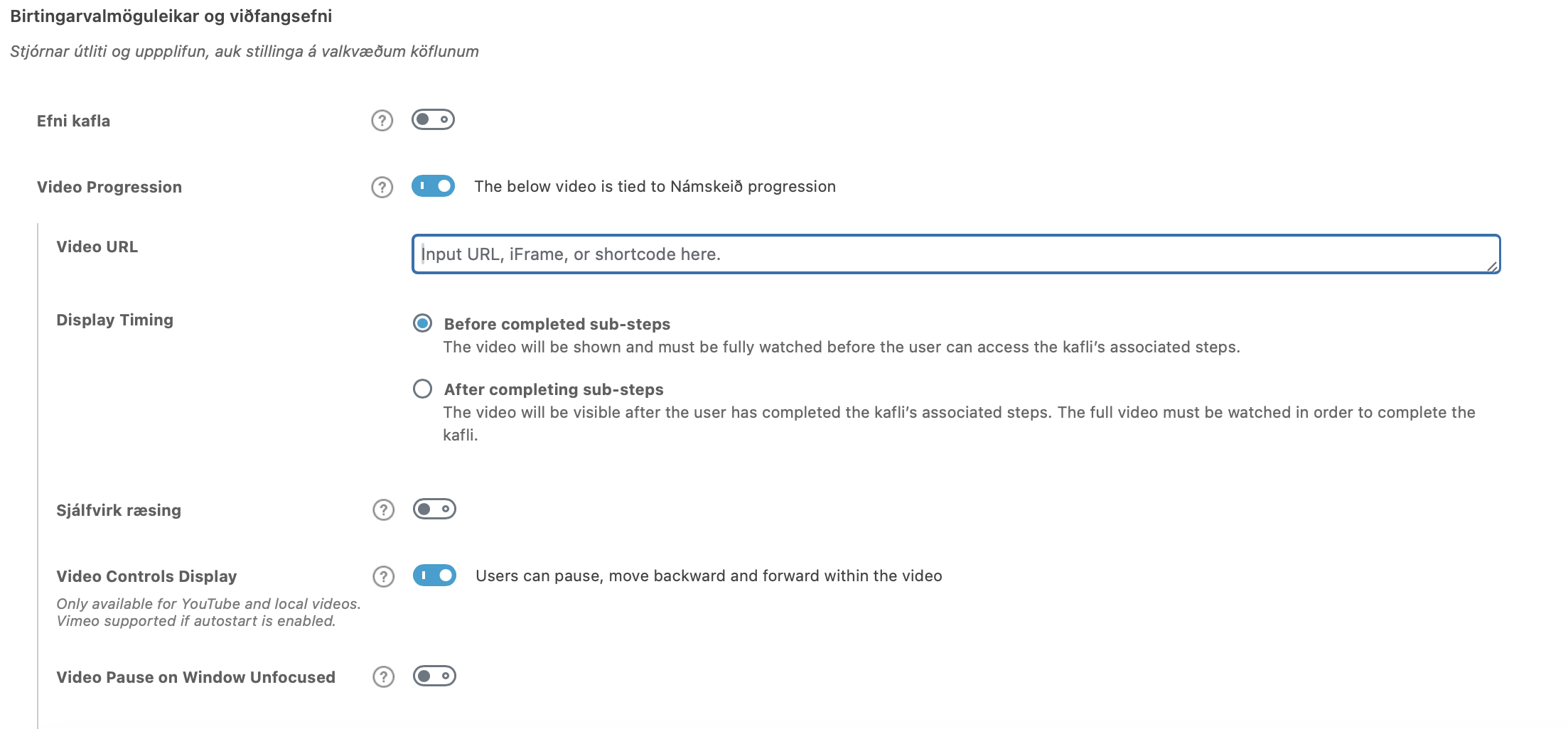Click 'Users can pause' toggle description label

point(708,576)
